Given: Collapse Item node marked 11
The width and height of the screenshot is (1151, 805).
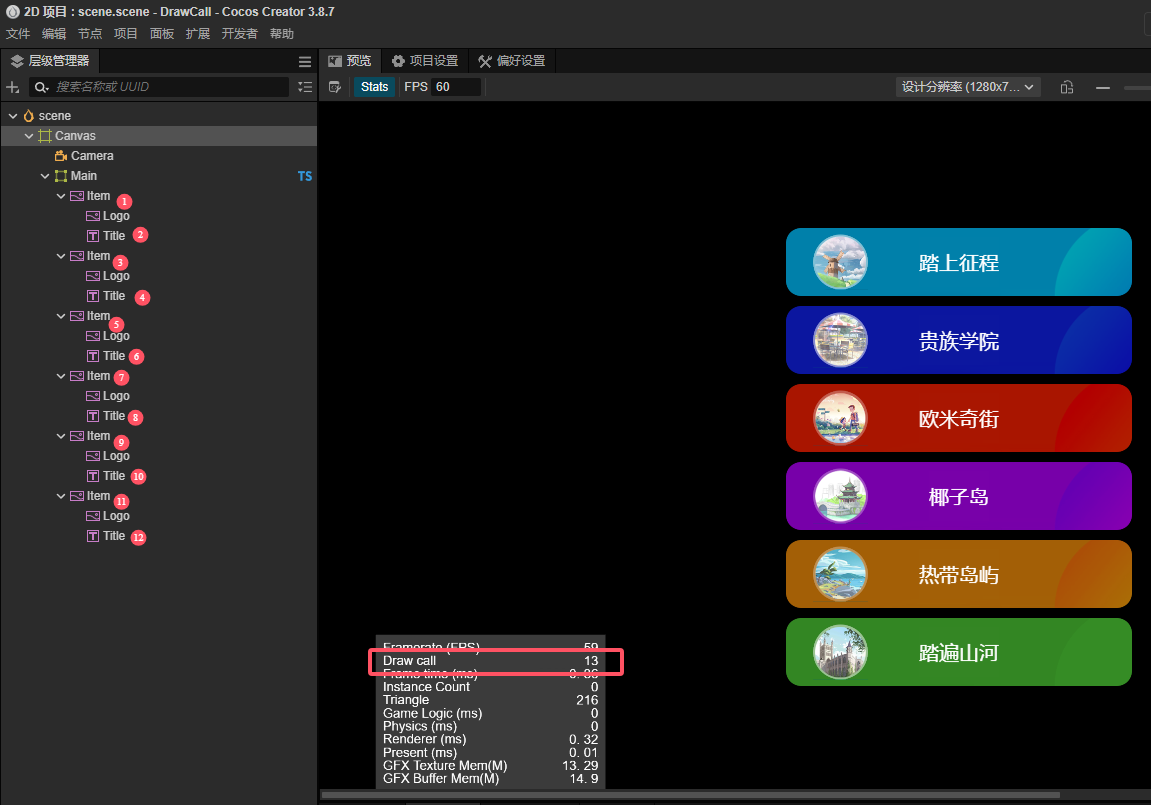Looking at the screenshot, I should (x=61, y=496).
